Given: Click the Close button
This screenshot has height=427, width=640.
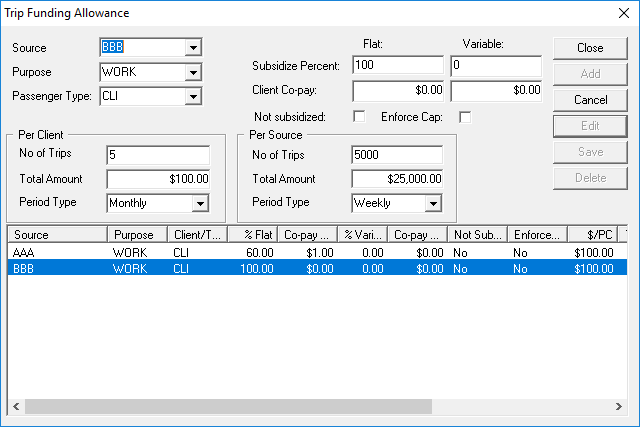Looking at the screenshot, I should [x=590, y=48].
